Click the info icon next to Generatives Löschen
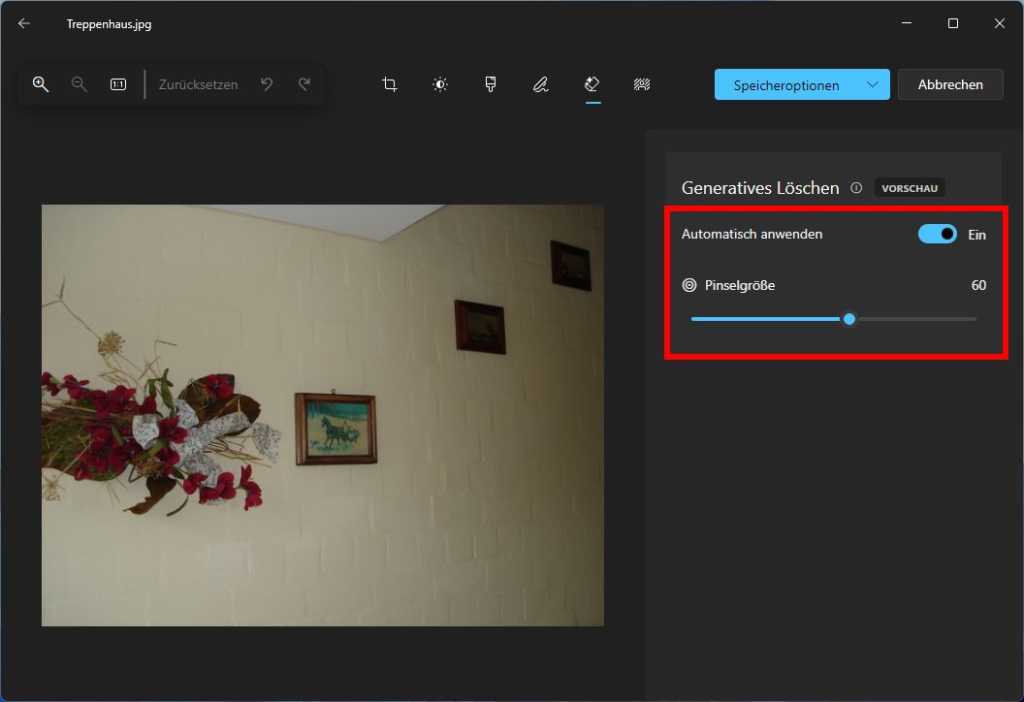The width and height of the screenshot is (1024, 702). (x=857, y=187)
